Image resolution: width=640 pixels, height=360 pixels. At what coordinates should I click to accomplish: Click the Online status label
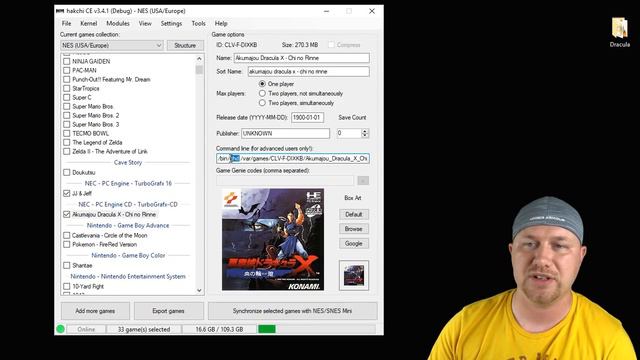86,329
